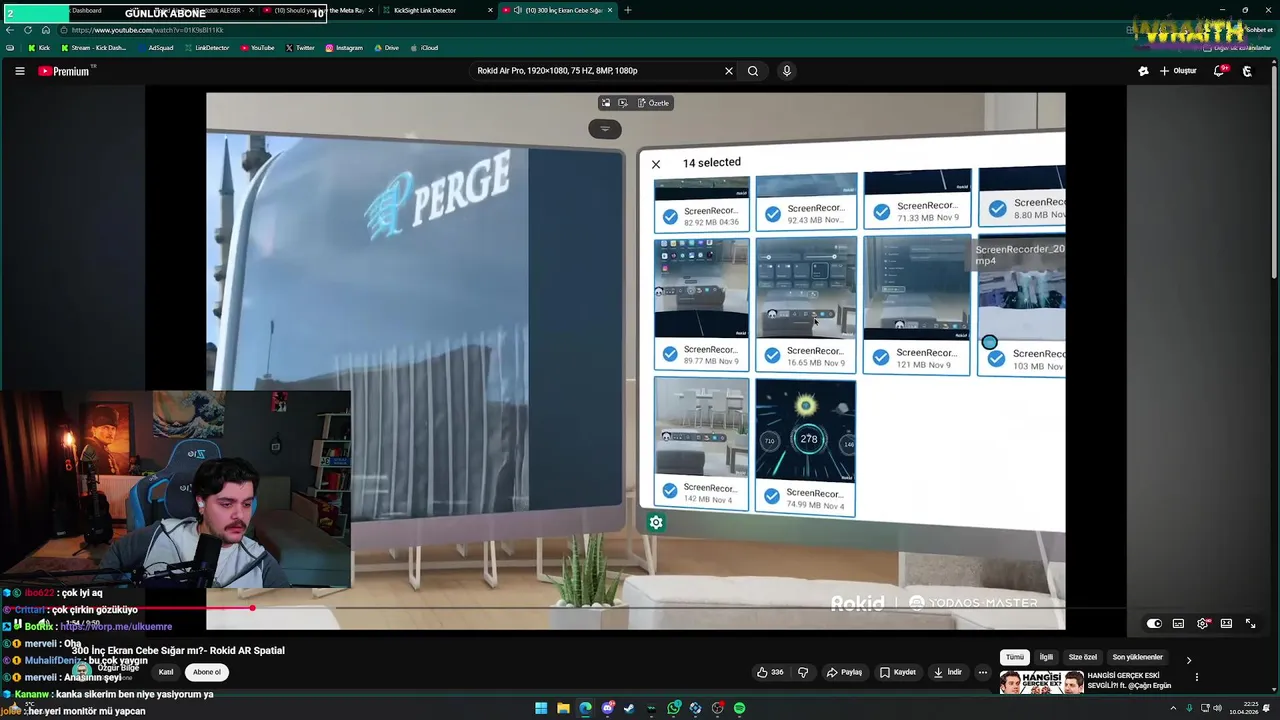The width and height of the screenshot is (1280, 720).
Task: Open the Twitter bookmark
Action: click(300, 48)
